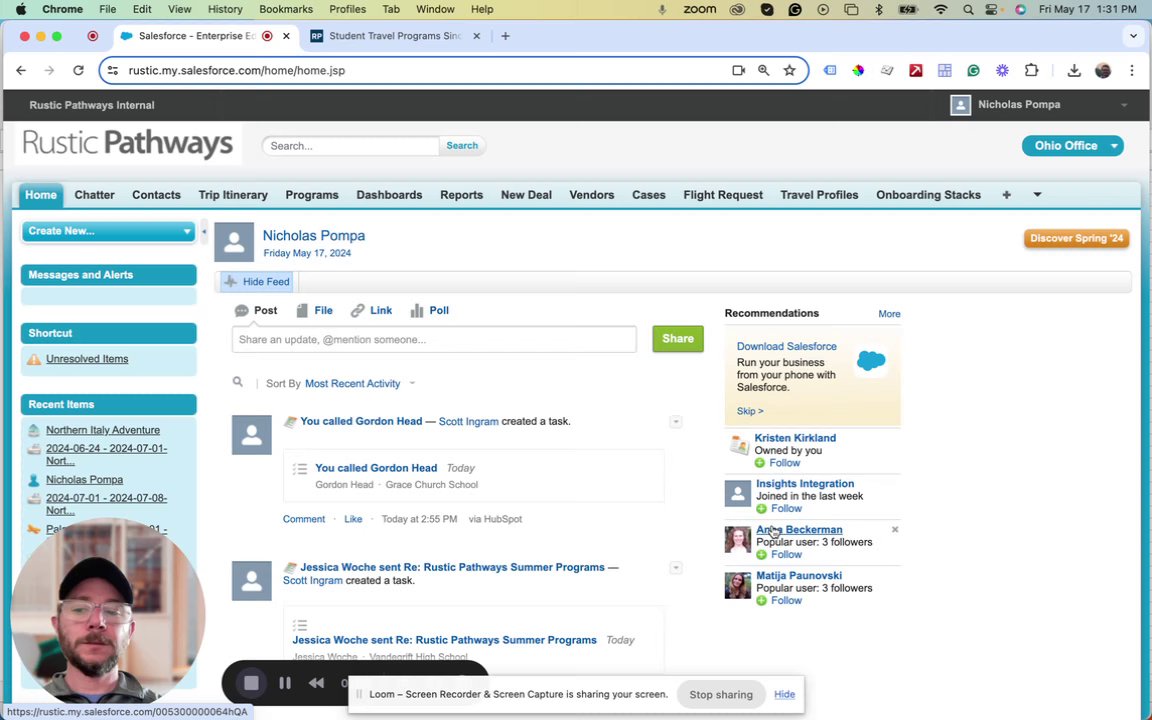The height and width of the screenshot is (720, 1152).
Task: Open the Home tab
Action: click(x=40, y=195)
